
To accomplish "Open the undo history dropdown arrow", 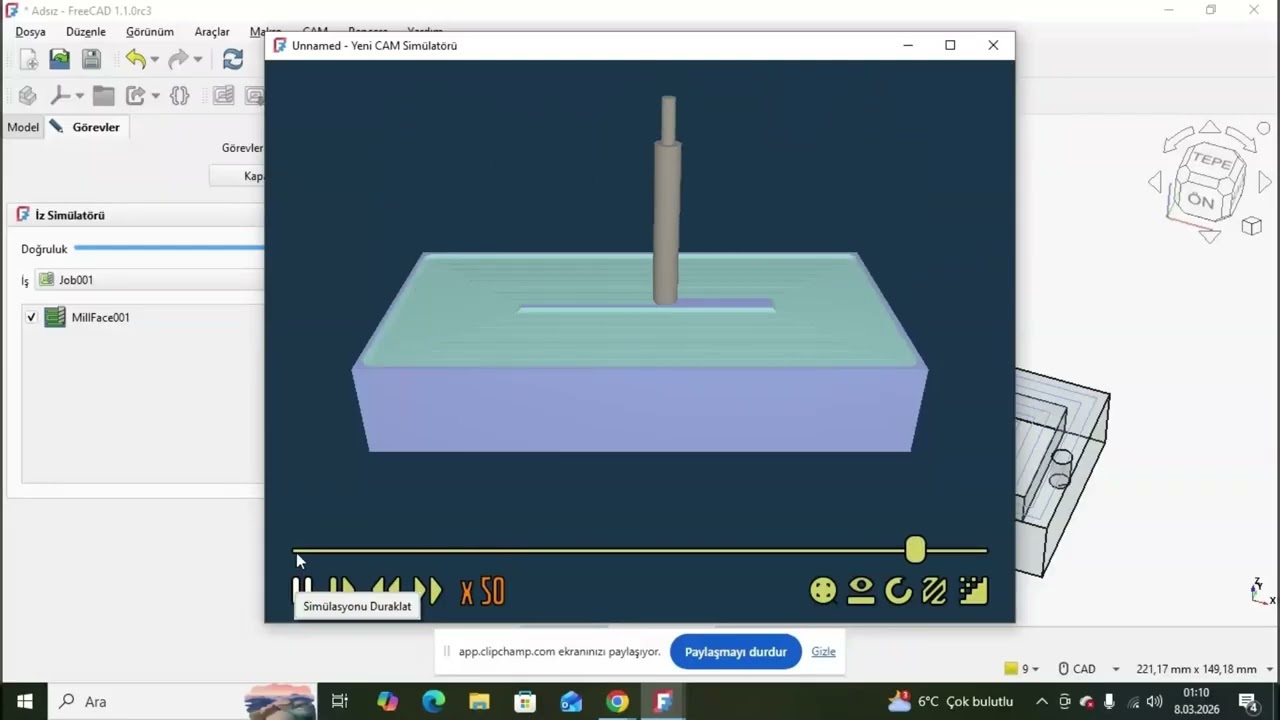I will point(154,60).
